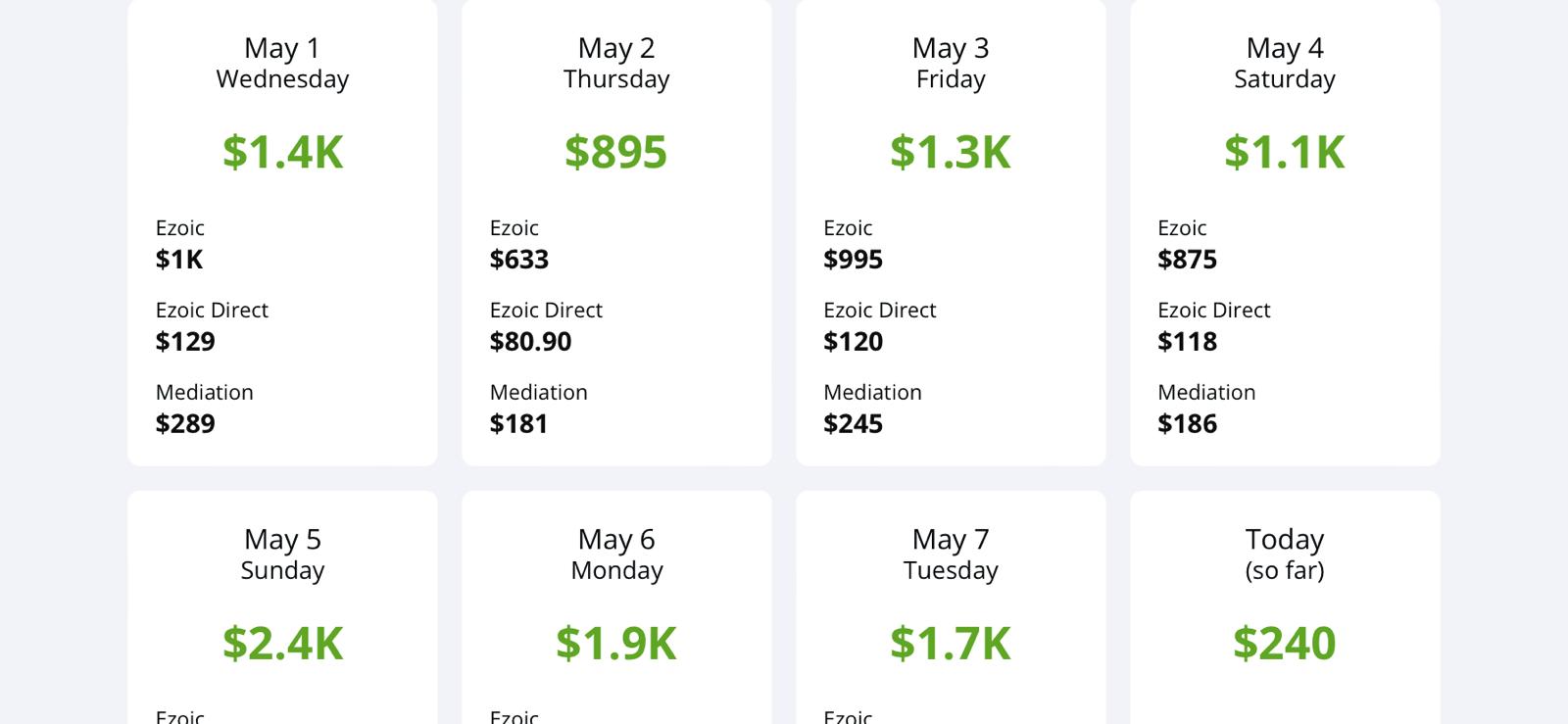Click the $240 Today so far total
Image resolution: width=1568 pixels, height=724 pixels.
1285,644
